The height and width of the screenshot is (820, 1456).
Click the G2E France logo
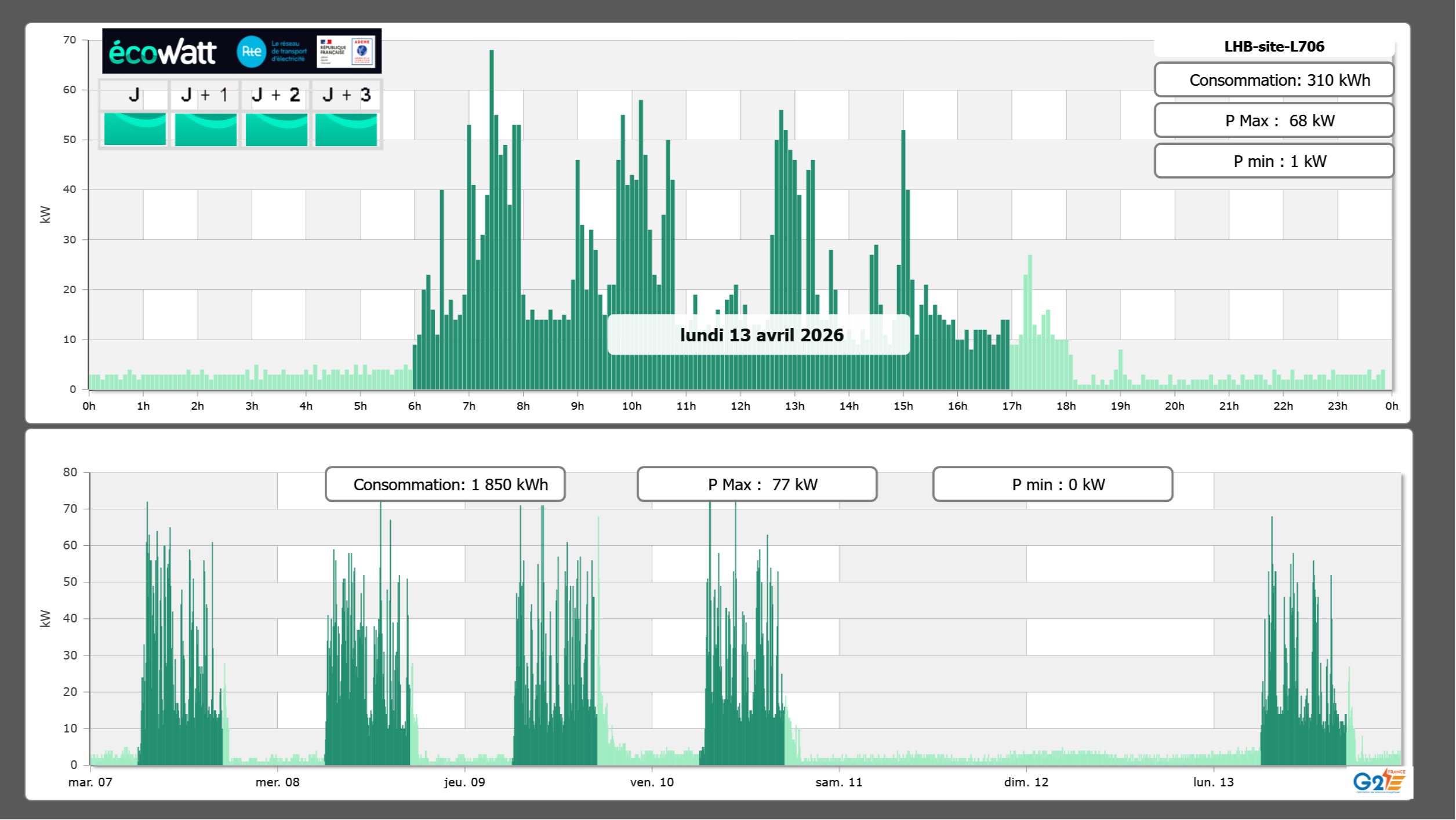pyautogui.click(x=1379, y=781)
